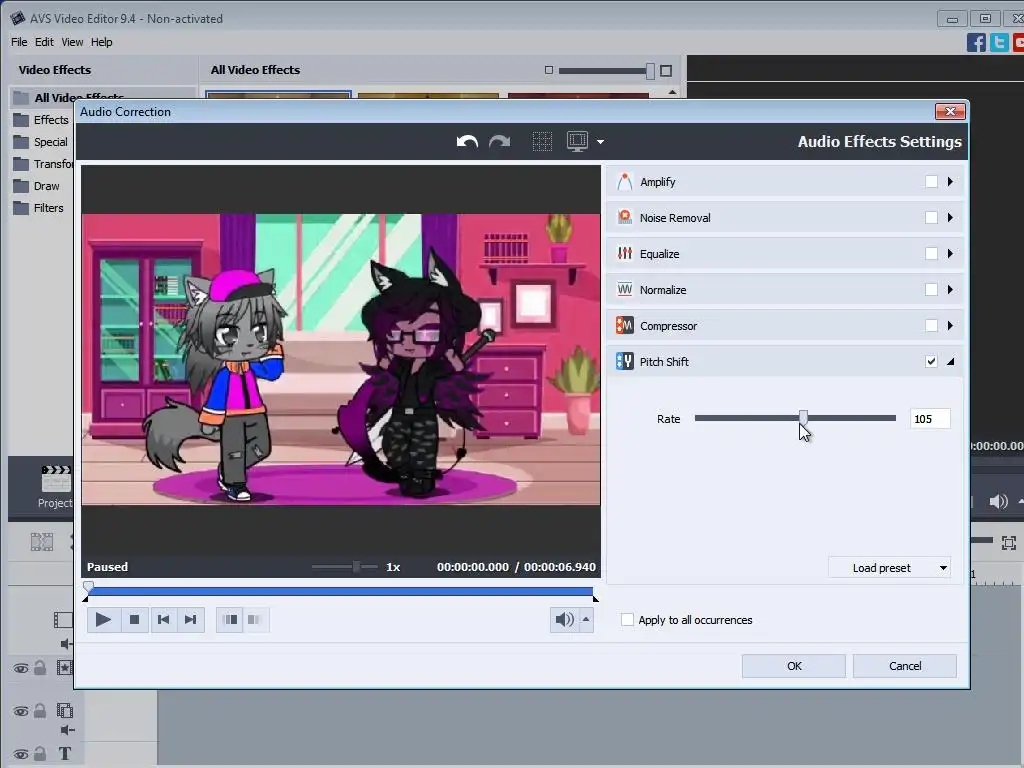Image resolution: width=1024 pixels, height=768 pixels.
Task: Open the File menu
Action: (19, 42)
